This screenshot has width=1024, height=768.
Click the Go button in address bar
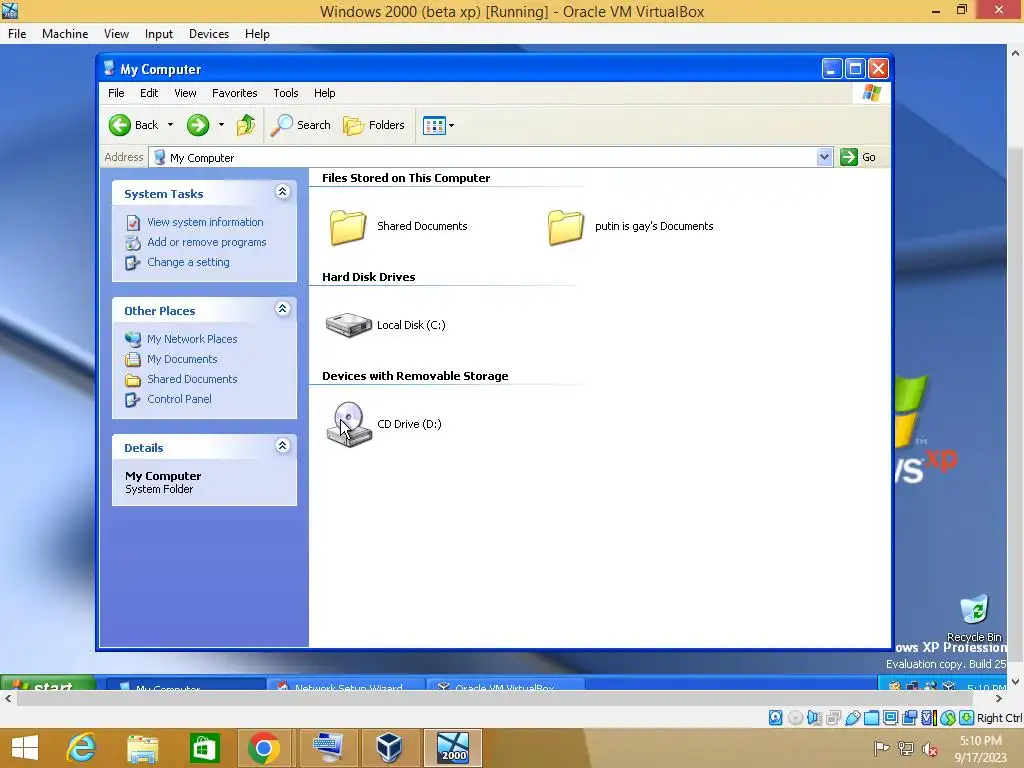click(x=858, y=157)
